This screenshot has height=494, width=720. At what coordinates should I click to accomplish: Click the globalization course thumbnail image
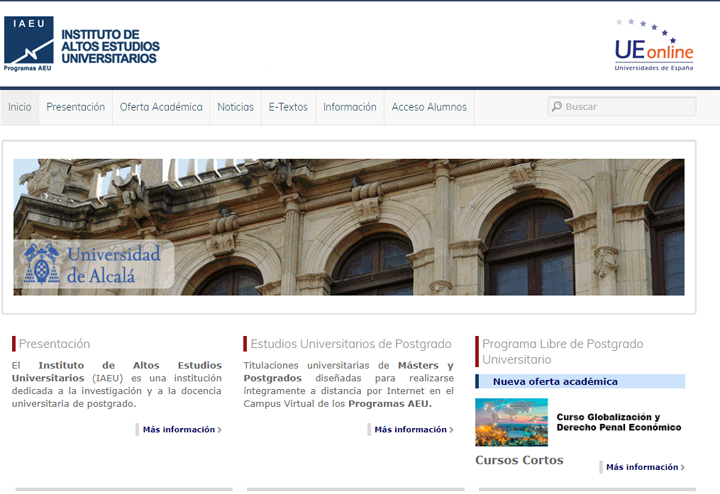tap(512, 422)
